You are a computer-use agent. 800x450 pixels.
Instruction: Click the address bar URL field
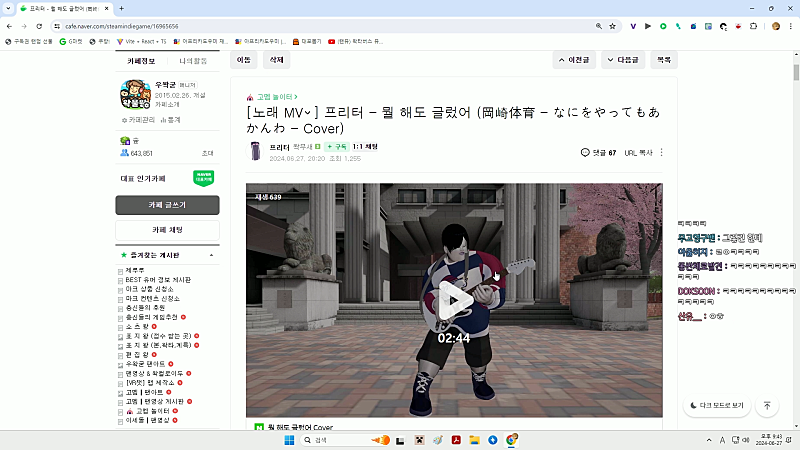click(327, 26)
